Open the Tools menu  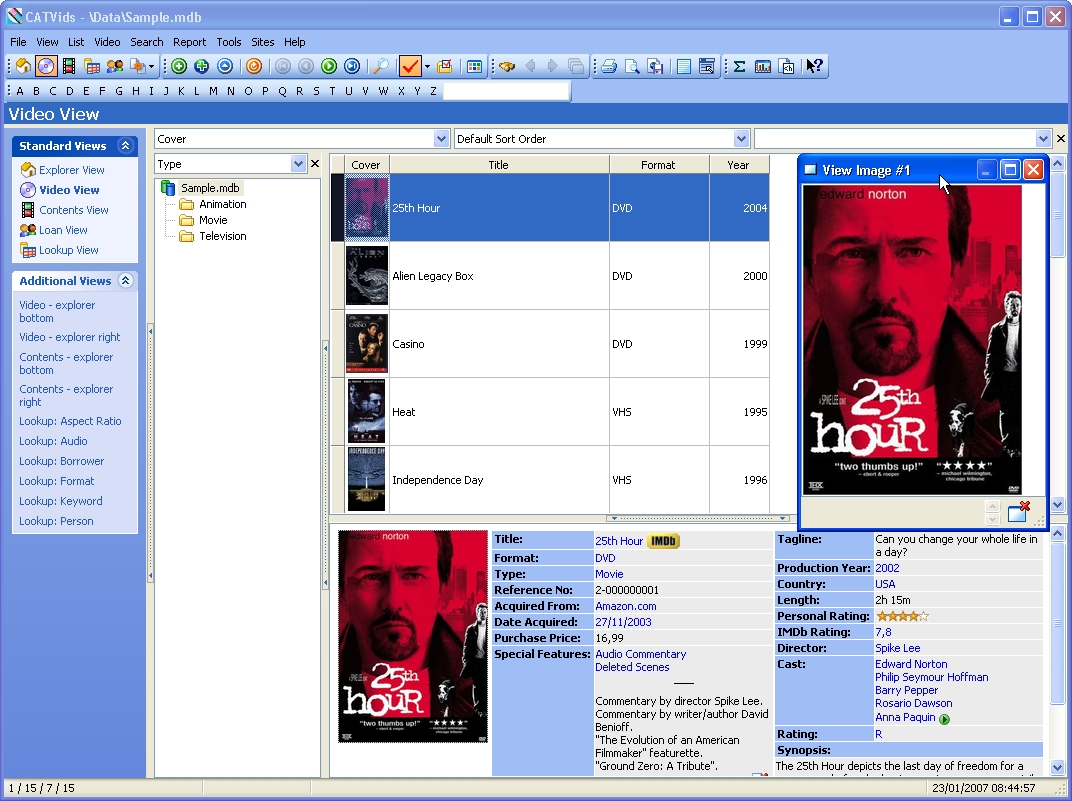(x=229, y=42)
